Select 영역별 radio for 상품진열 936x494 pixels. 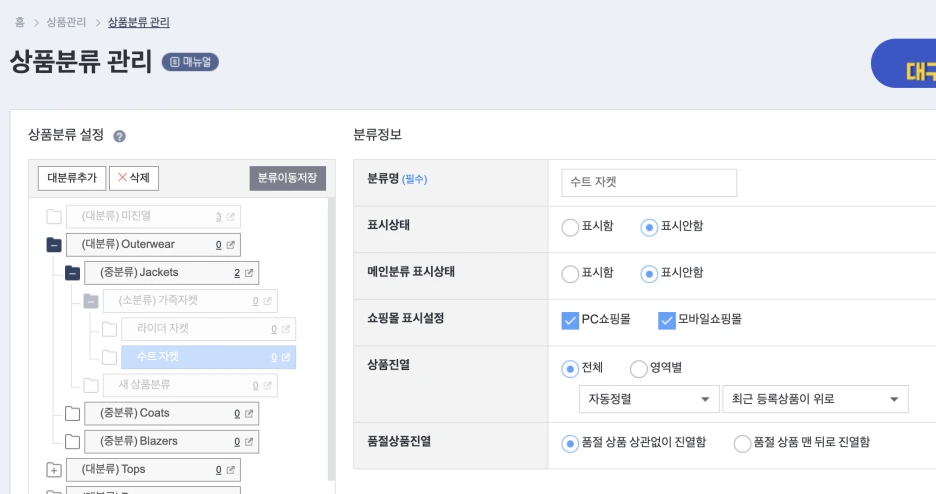639,368
